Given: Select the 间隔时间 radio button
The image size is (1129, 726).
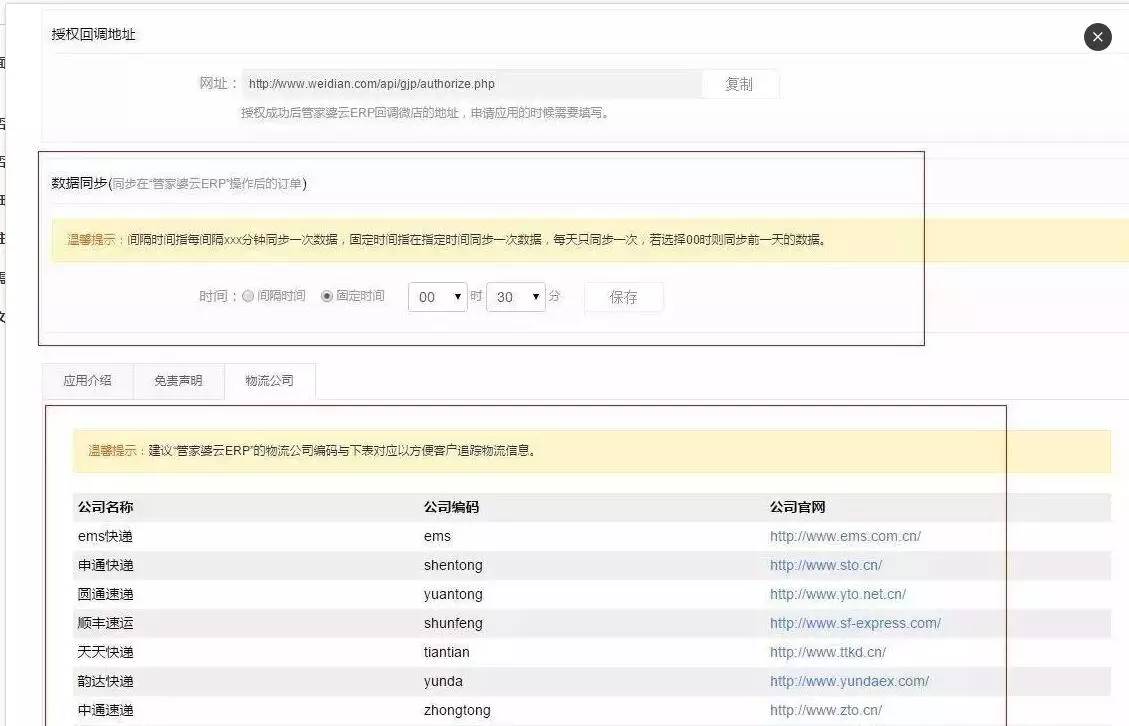Looking at the screenshot, I should point(249,297).
